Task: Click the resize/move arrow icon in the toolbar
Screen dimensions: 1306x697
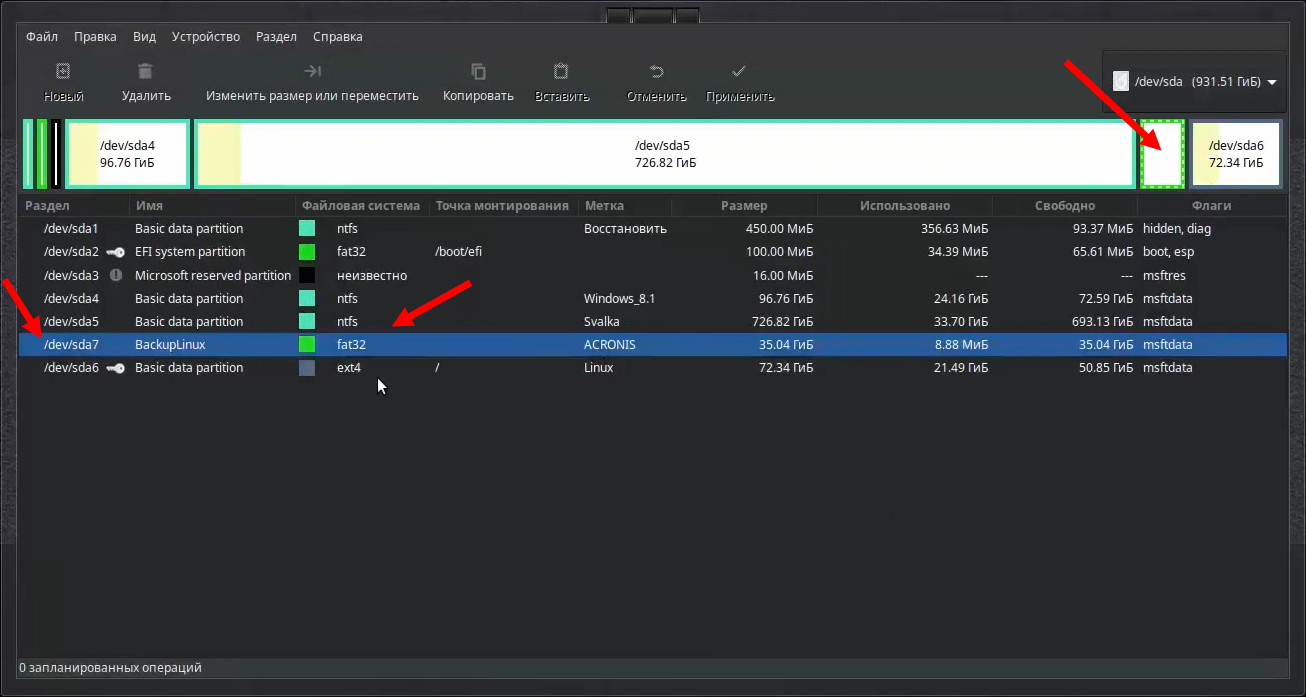Action: click(x=311, y=73)
